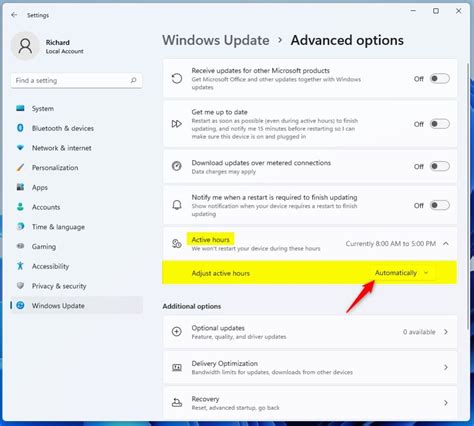Go to Privacy & security

point(77,286)
